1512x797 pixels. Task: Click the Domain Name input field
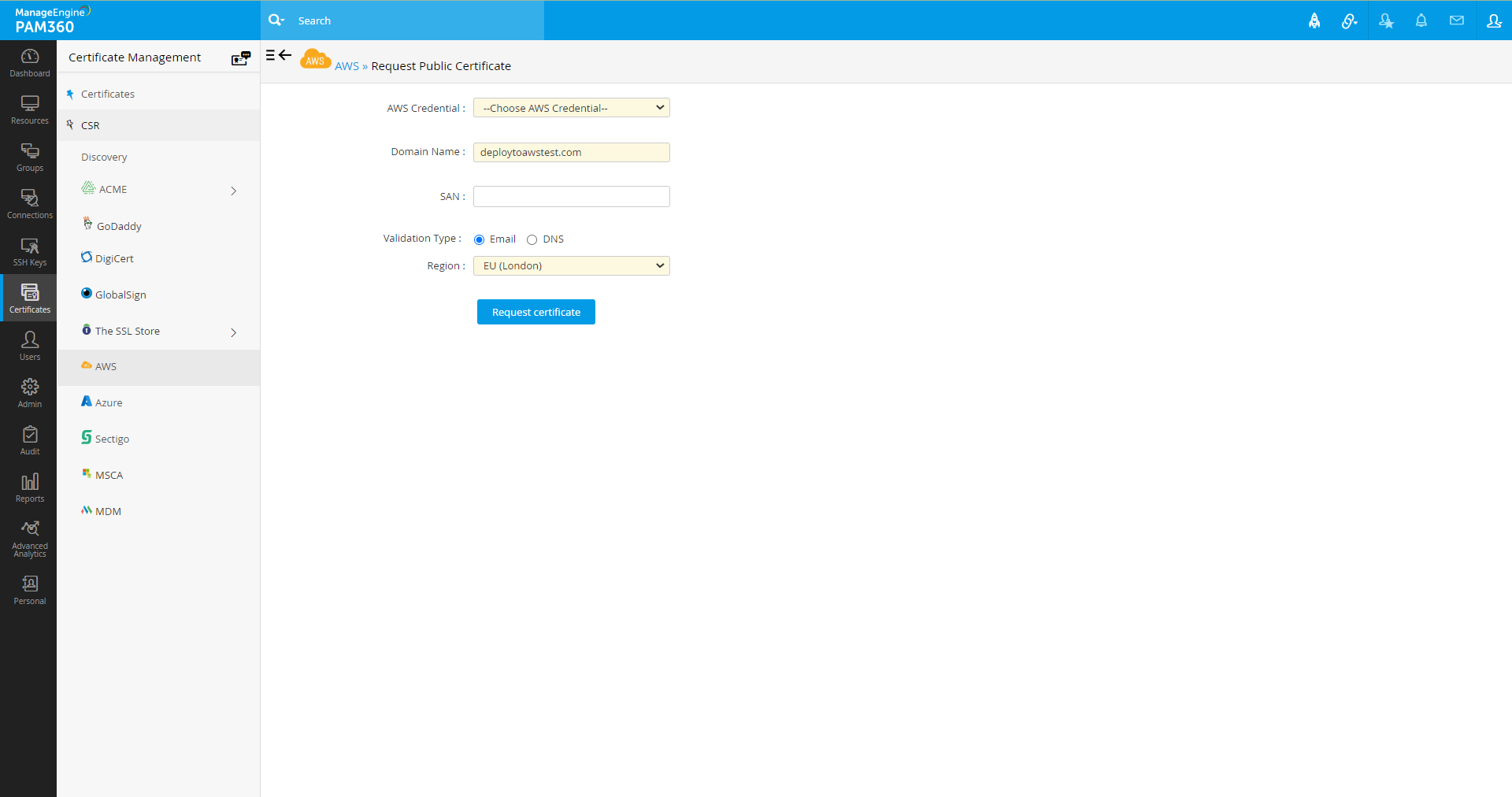coord(572,152)
